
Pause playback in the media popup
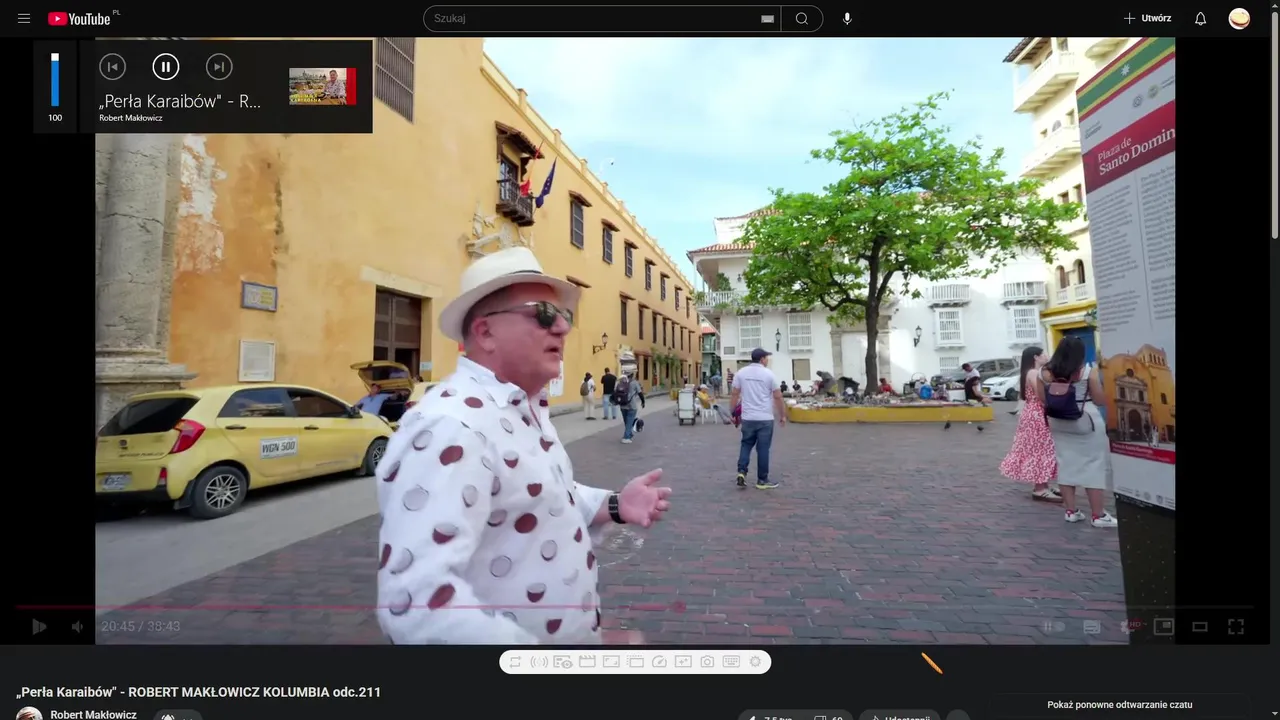click(x=166, y=67)
